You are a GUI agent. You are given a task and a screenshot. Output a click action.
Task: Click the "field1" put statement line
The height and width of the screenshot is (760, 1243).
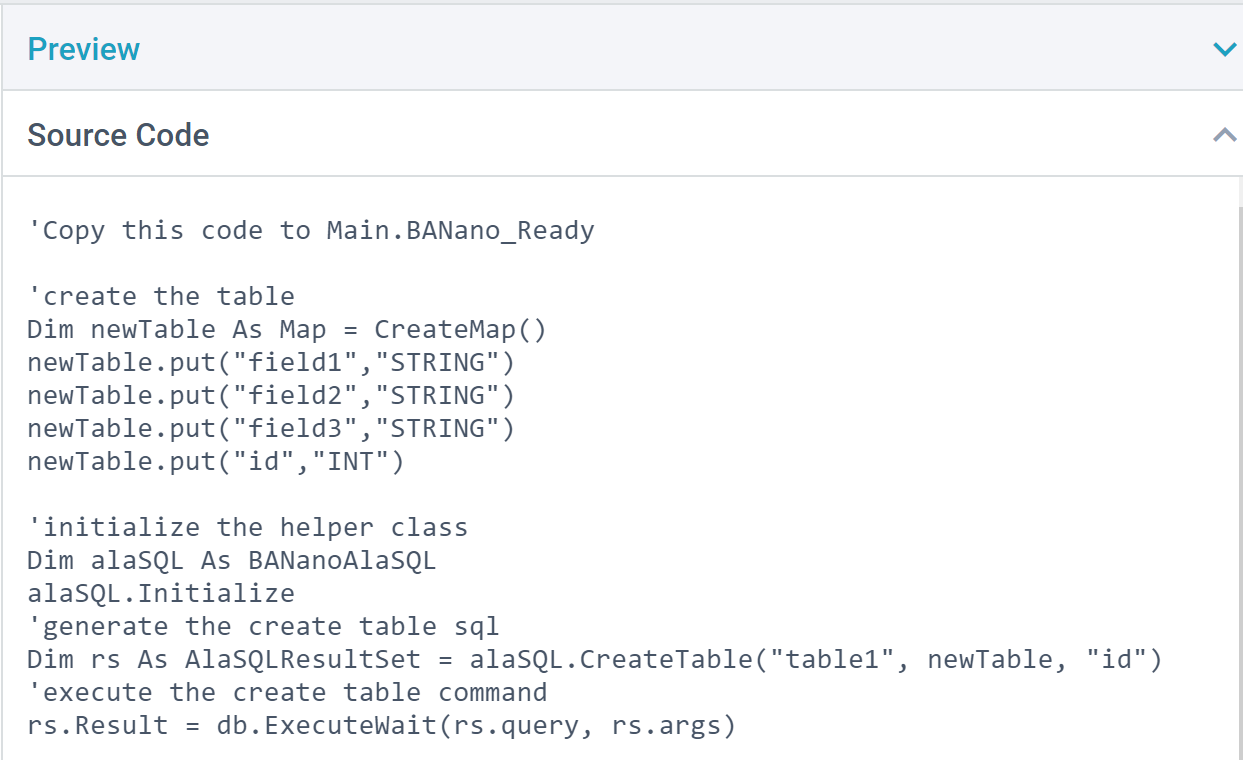(x=270, y=363)
